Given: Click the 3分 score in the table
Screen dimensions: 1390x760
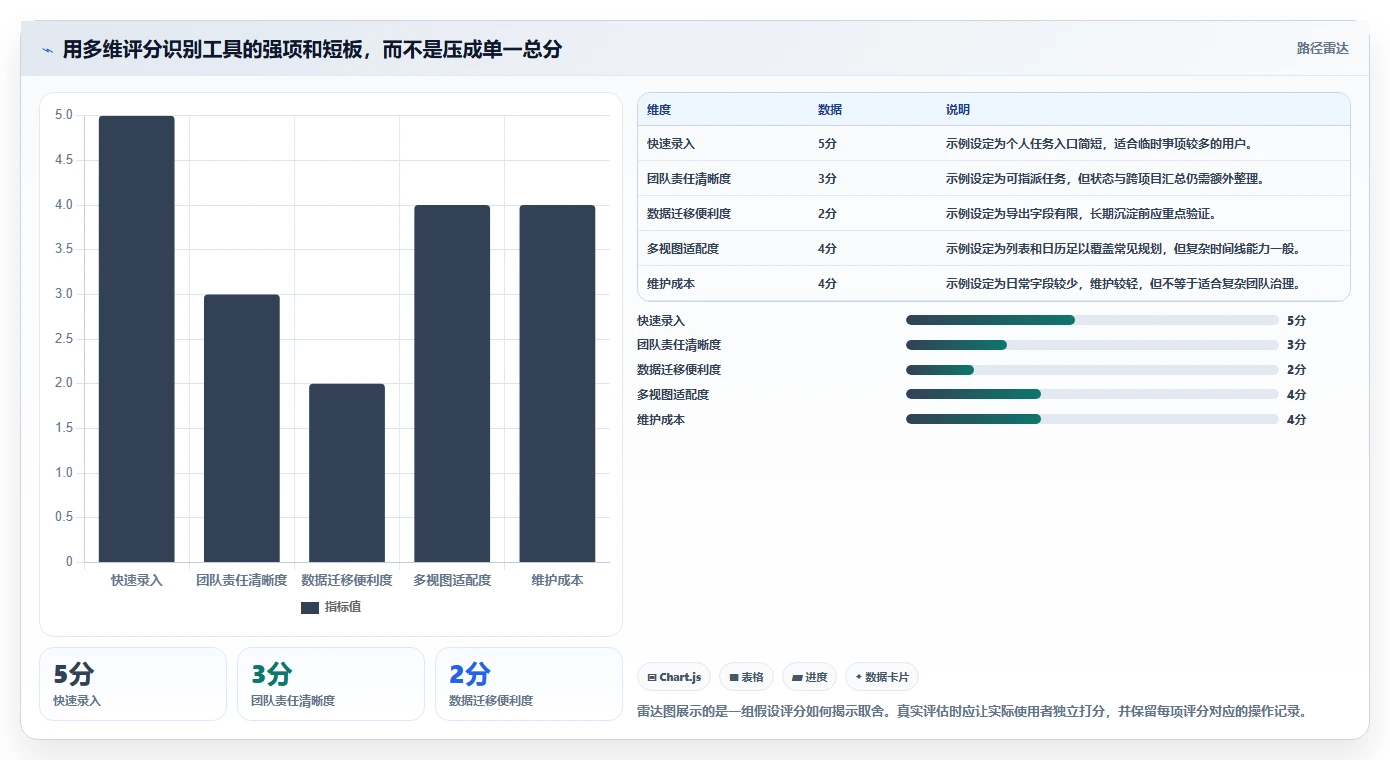Looking at the screenshot, I should [827, 179].
